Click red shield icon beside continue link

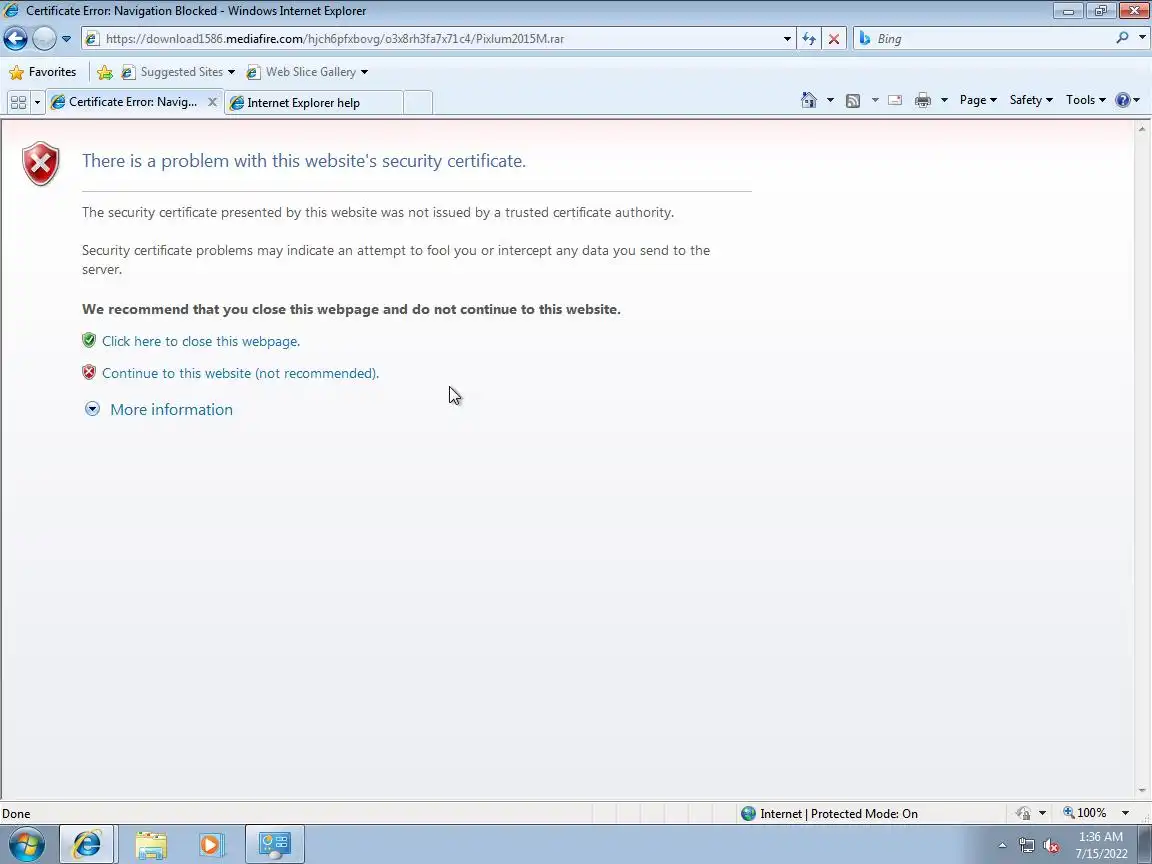pos(89,372)
